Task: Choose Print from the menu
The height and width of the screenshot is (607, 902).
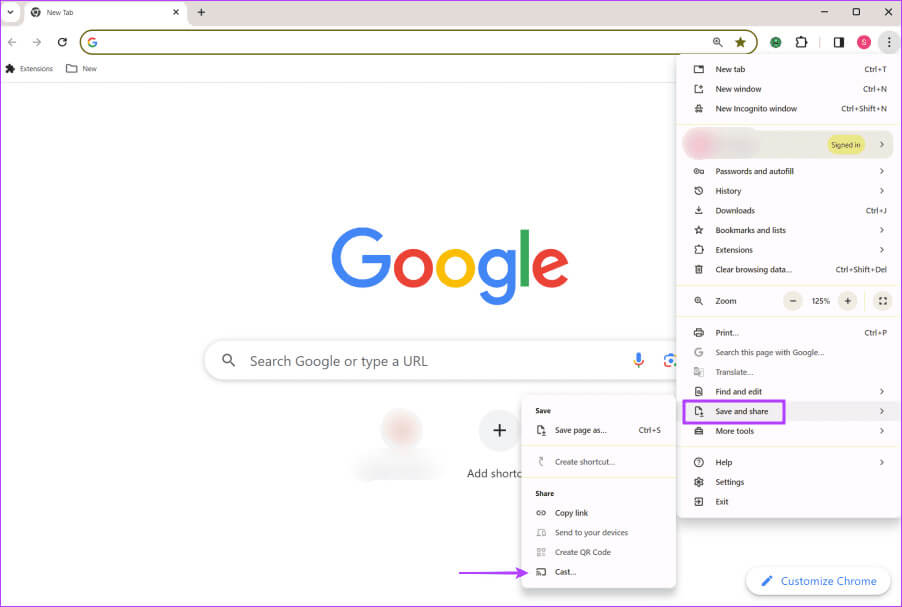Action: point(789,333)
